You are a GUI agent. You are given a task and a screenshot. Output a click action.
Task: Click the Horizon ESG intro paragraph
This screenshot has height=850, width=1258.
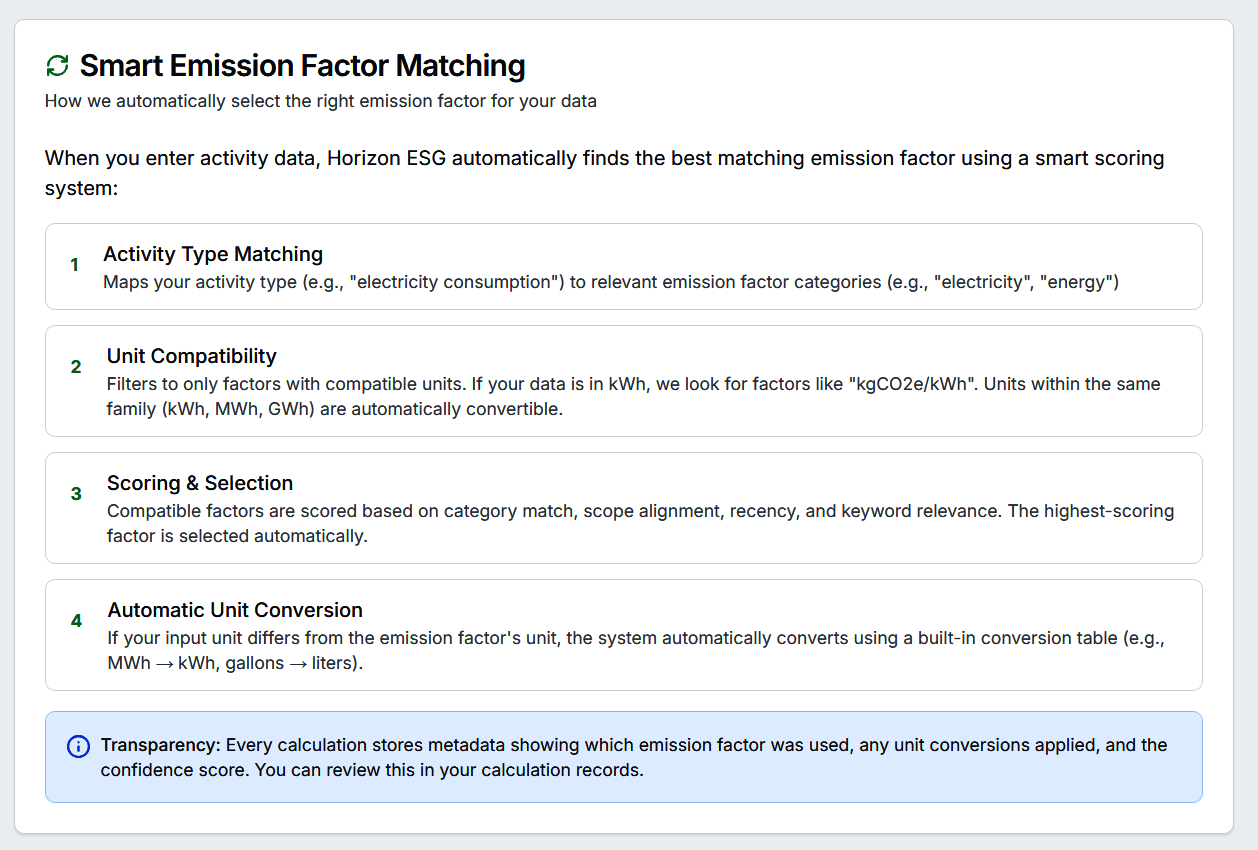605,173
